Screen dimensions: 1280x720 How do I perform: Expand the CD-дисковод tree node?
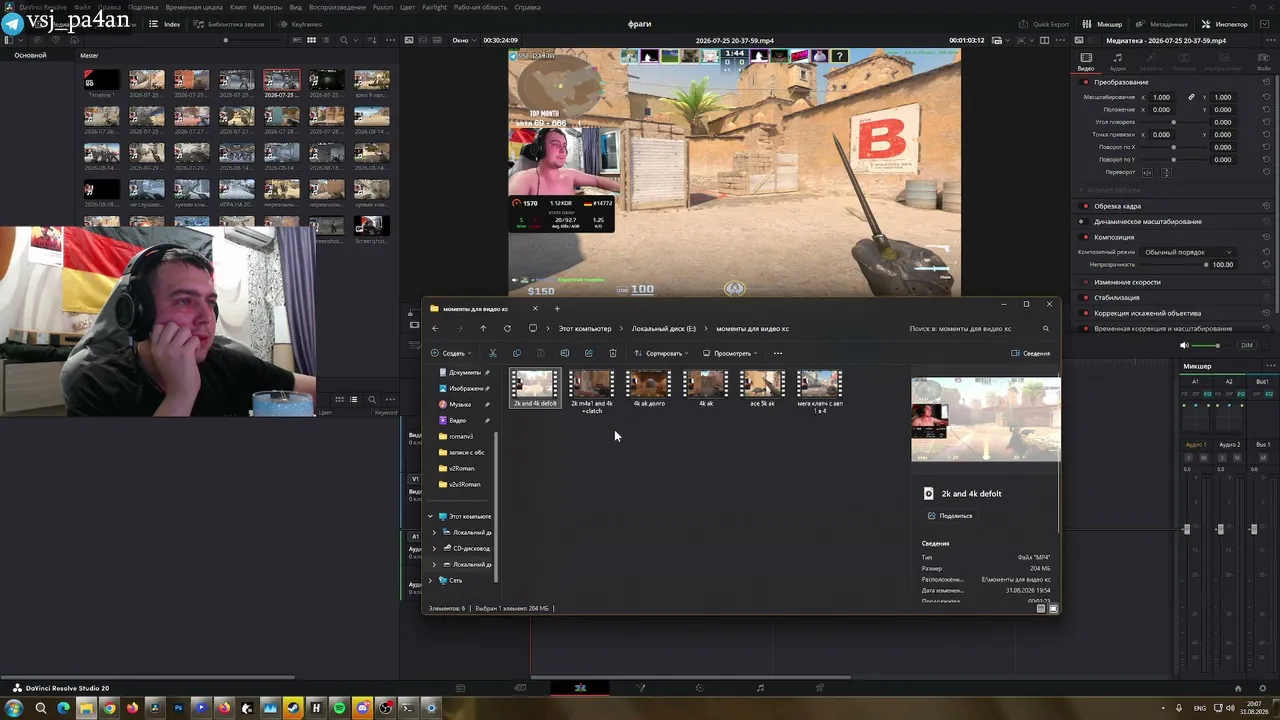(435, 548)
